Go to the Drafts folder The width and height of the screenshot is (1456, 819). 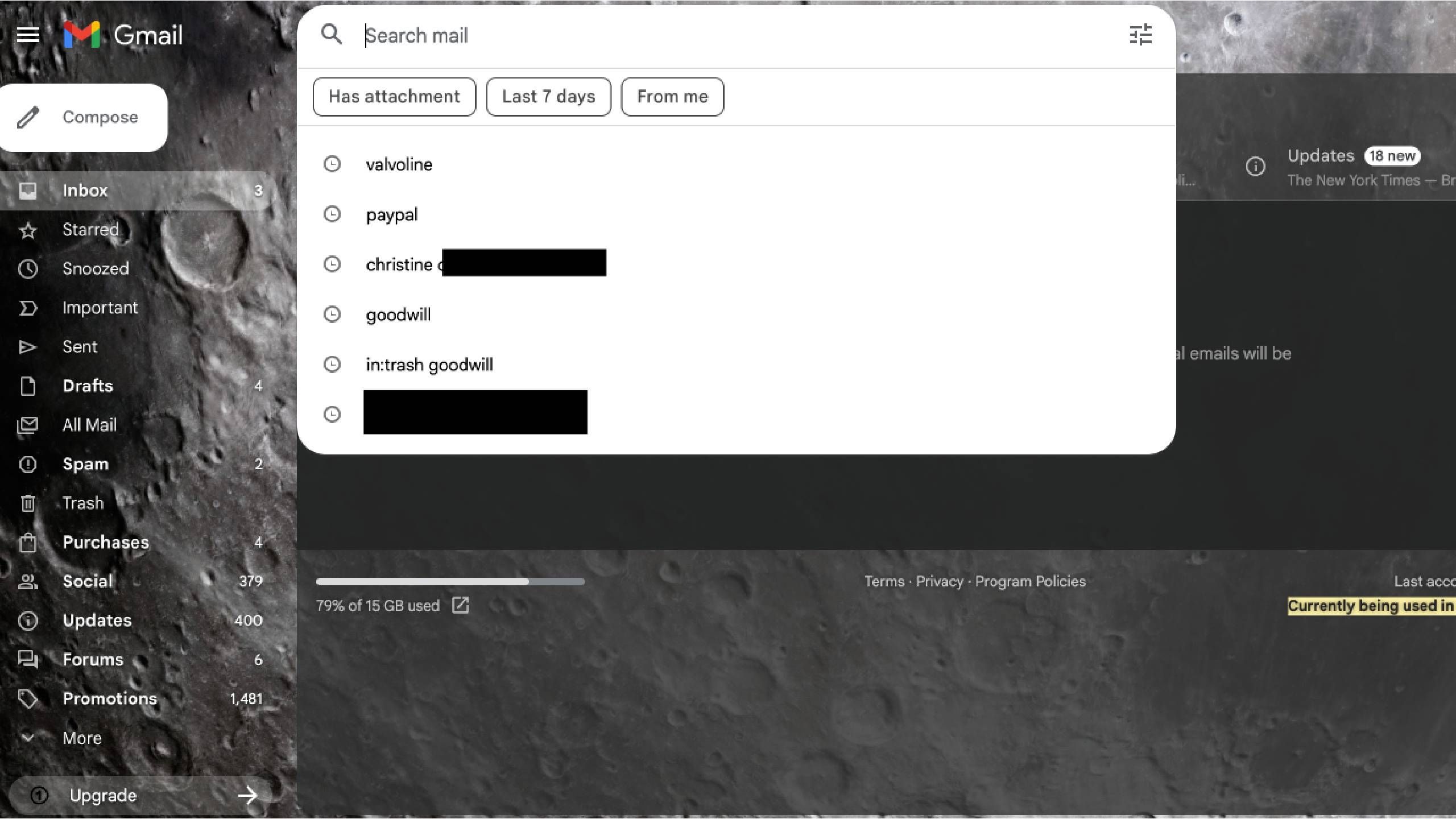click(136, 386)
